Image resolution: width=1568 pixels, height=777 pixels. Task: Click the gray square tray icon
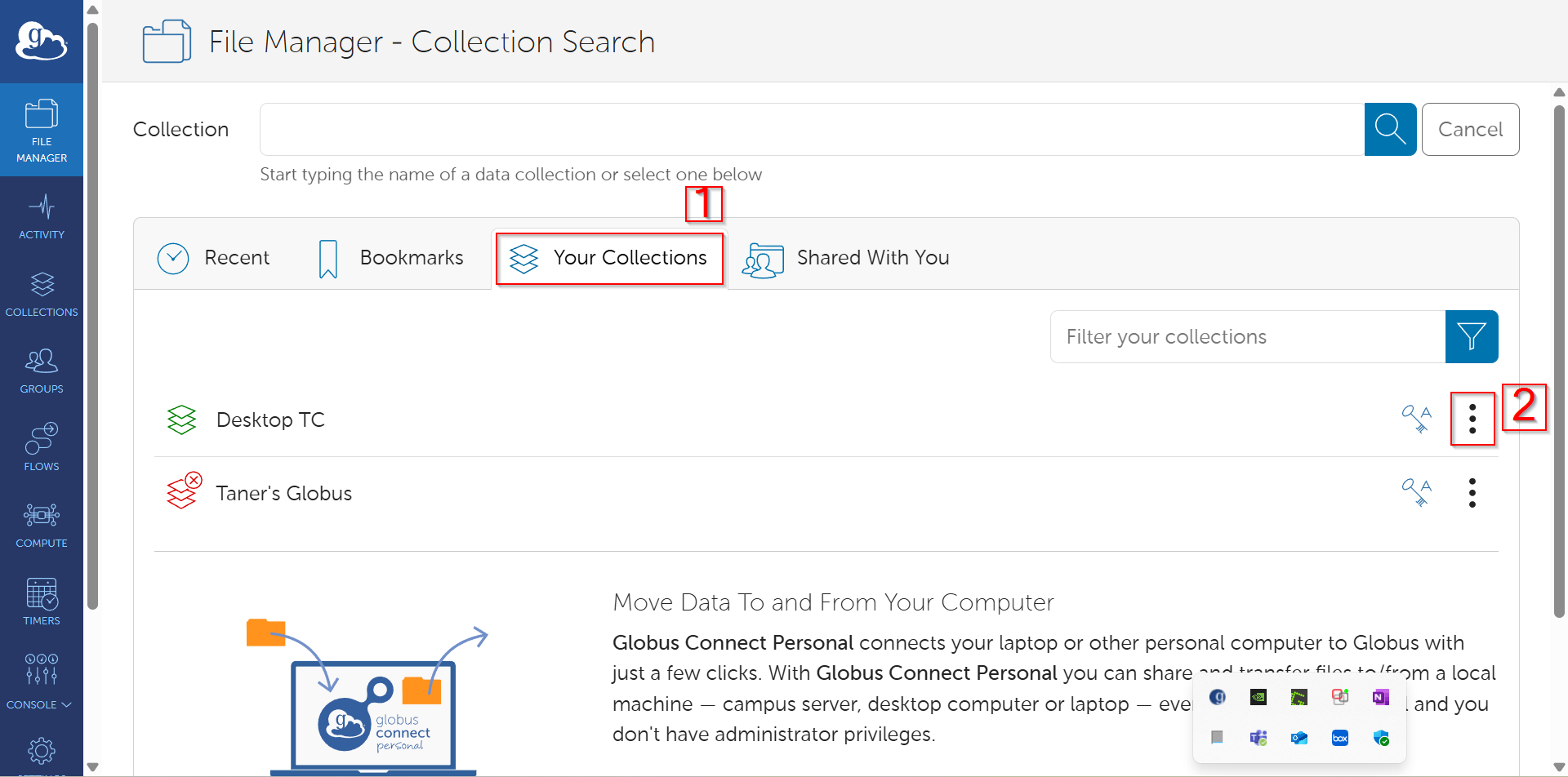click(1218, 737)
